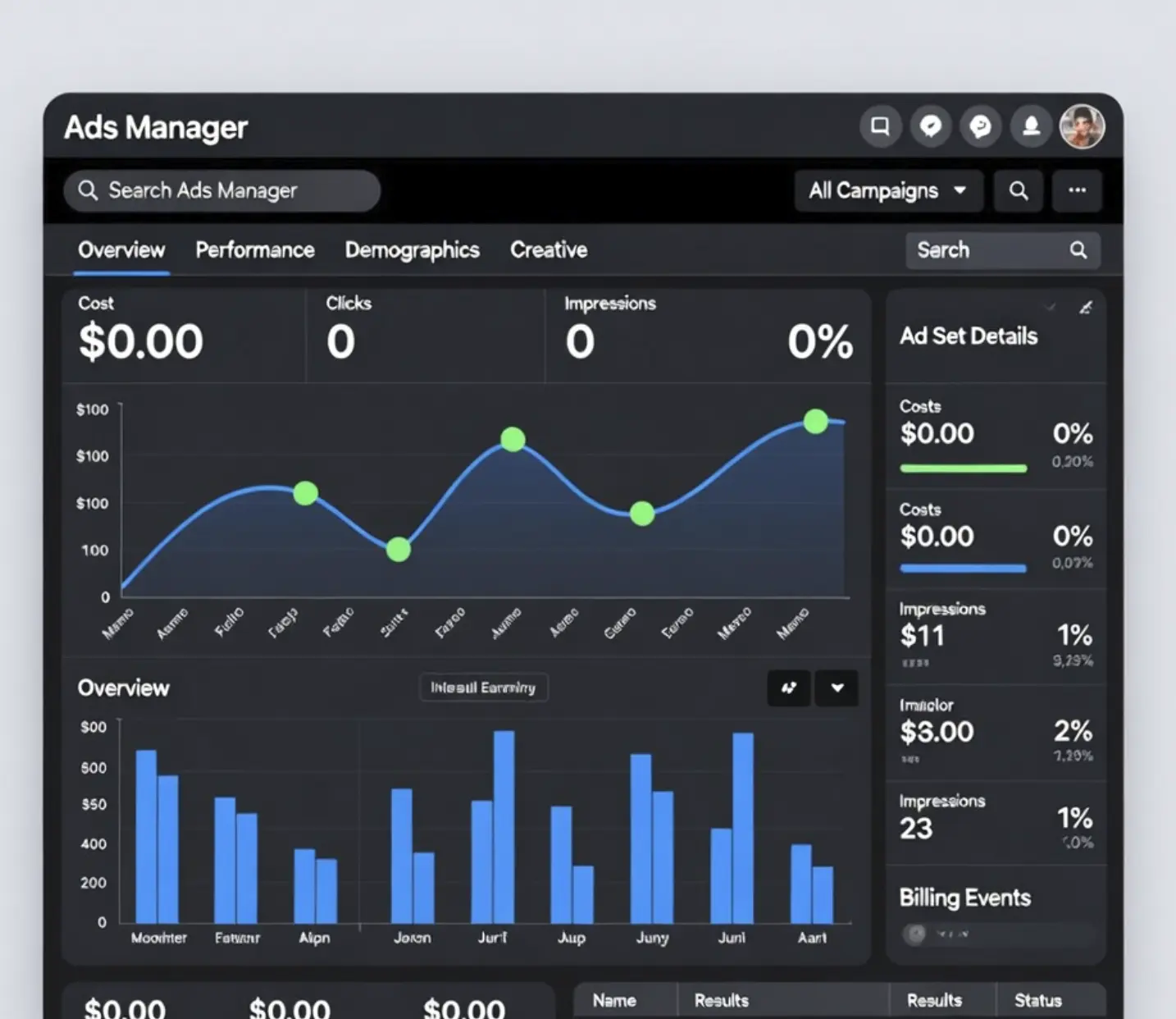1176x1019 pixels.
Task: Open the Demographics tab
Action: 413,250
